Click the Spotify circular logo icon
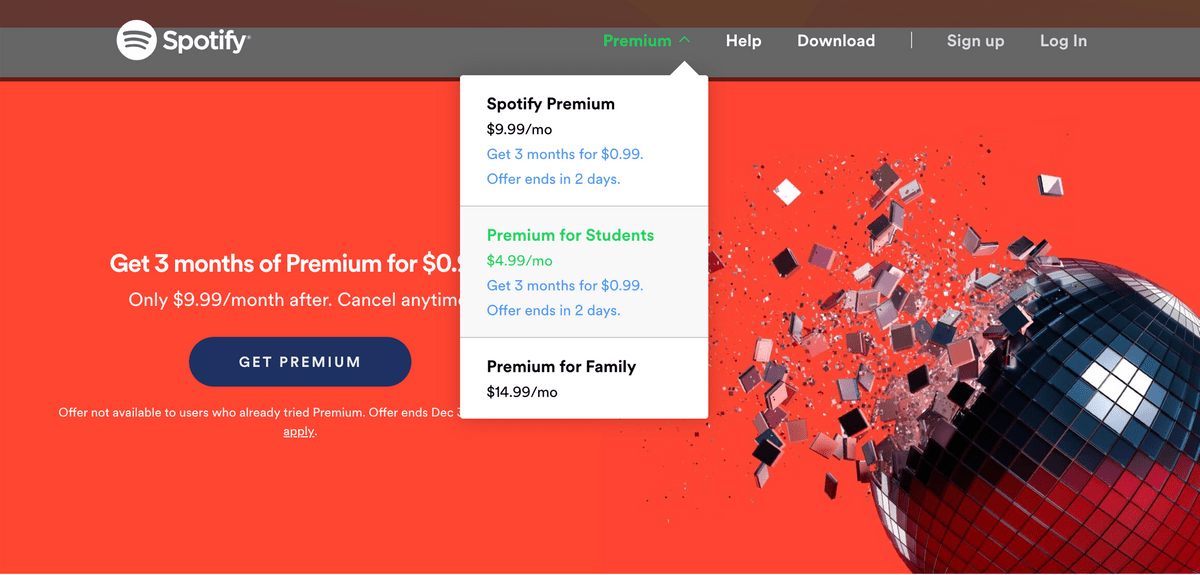The height and width of the screenshot is (575, 1200). pos(137,41)
